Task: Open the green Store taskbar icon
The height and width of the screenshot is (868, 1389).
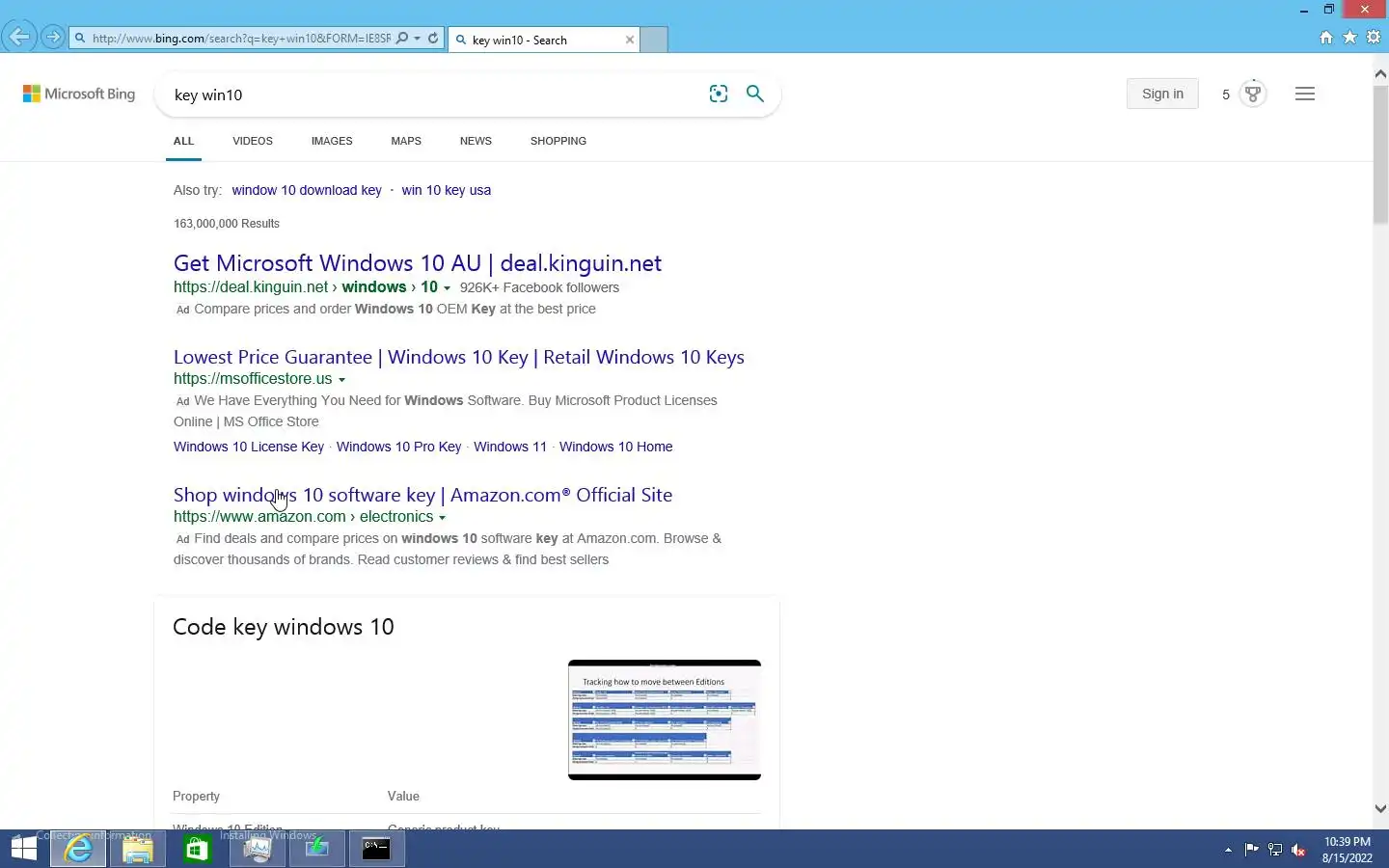Action: pyautogui.click(x=197, y=849)
